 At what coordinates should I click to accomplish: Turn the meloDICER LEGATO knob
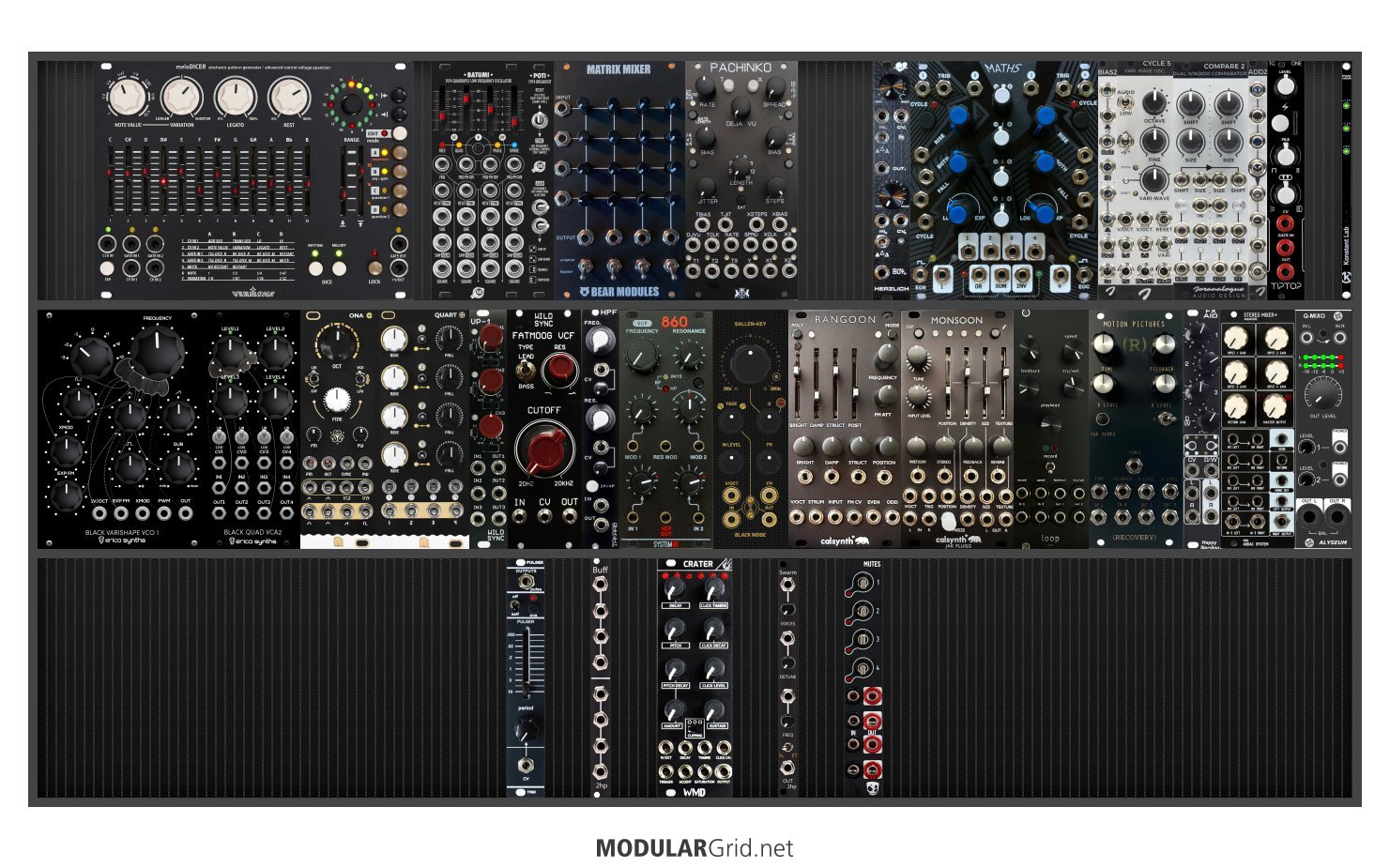pyautogui.click(x=236, y=98)
